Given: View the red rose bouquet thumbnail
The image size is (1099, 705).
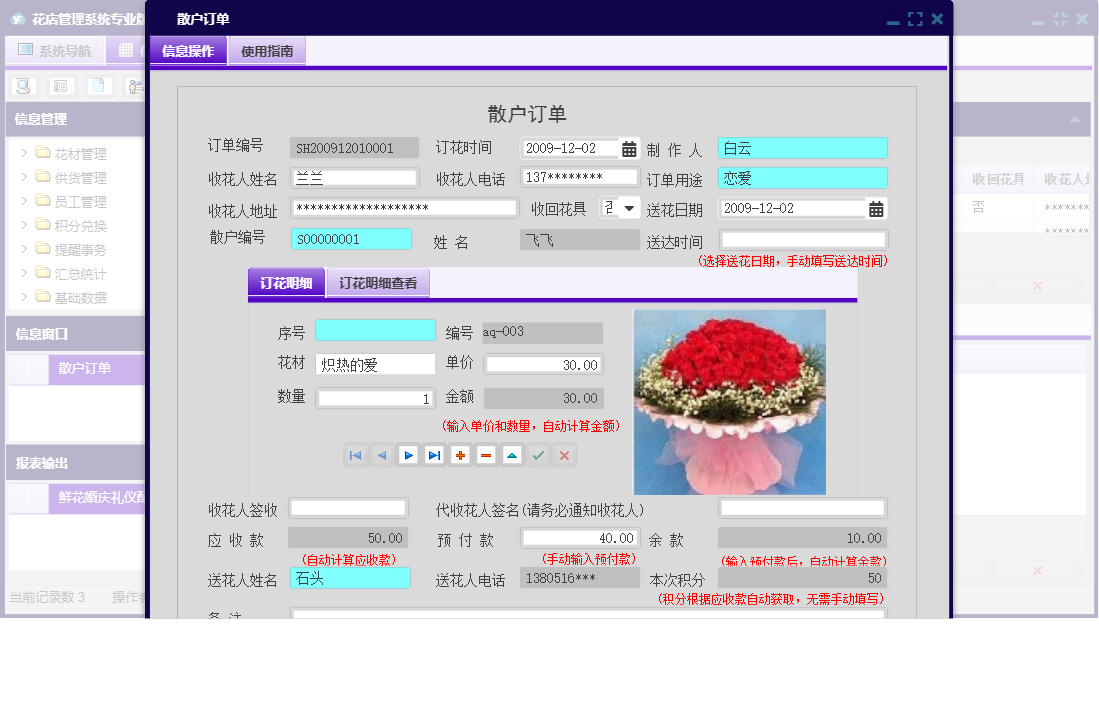Looking at the screenshot, I should (x=729, y=400).
